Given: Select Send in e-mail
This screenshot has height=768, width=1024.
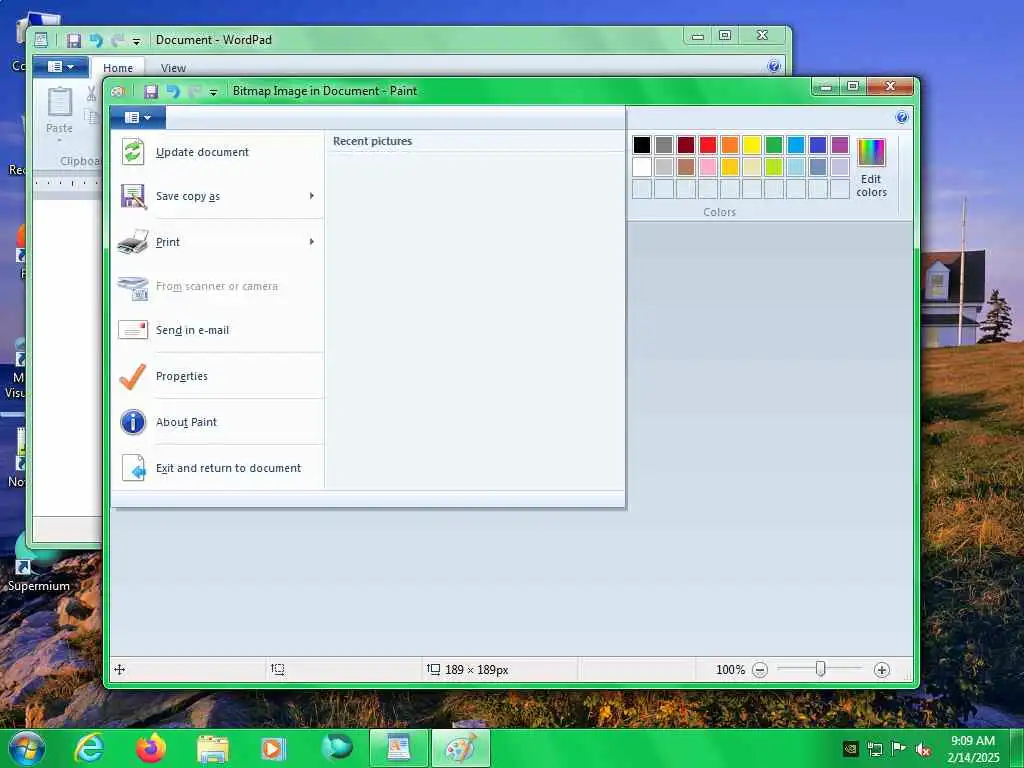Looking at the screenshot, I should tap(217, 330).
